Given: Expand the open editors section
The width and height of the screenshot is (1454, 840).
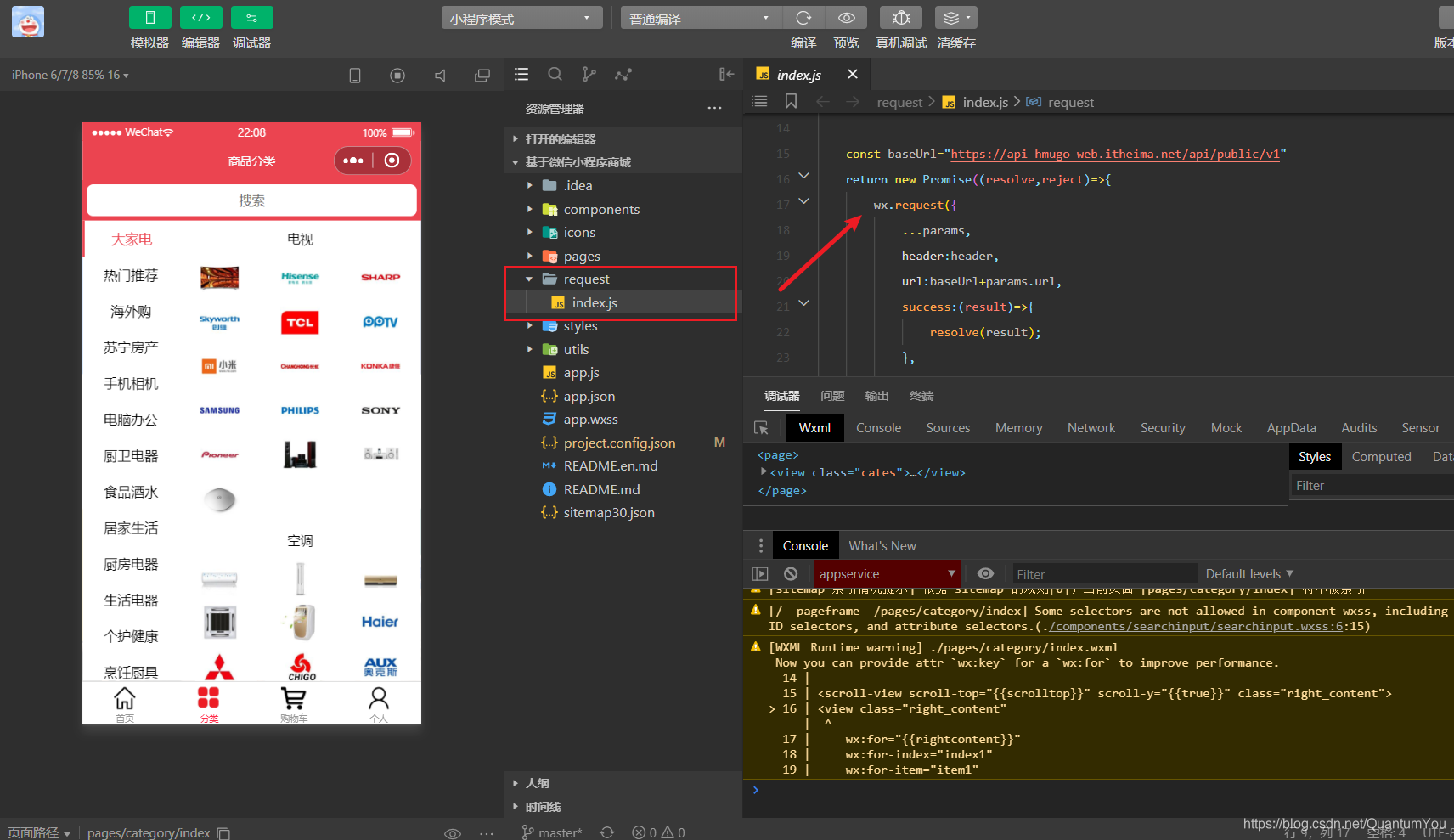Looking at the screenshot, I should (x=623, y=138).
